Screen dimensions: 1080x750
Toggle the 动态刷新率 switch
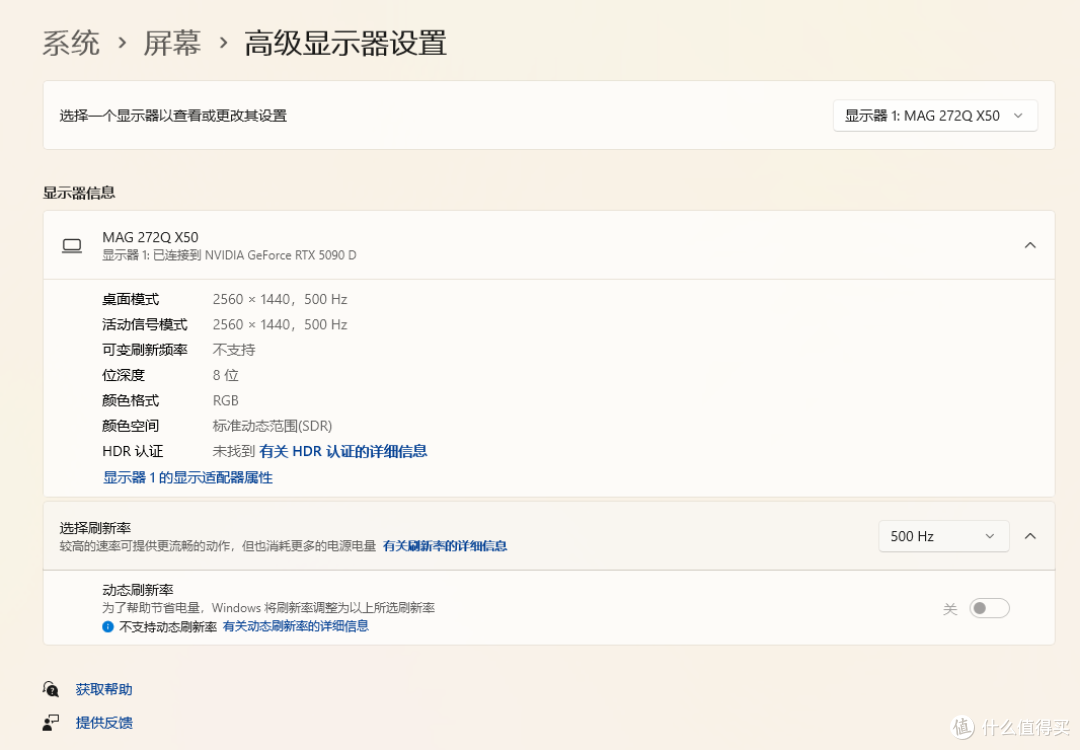point(989,608)
